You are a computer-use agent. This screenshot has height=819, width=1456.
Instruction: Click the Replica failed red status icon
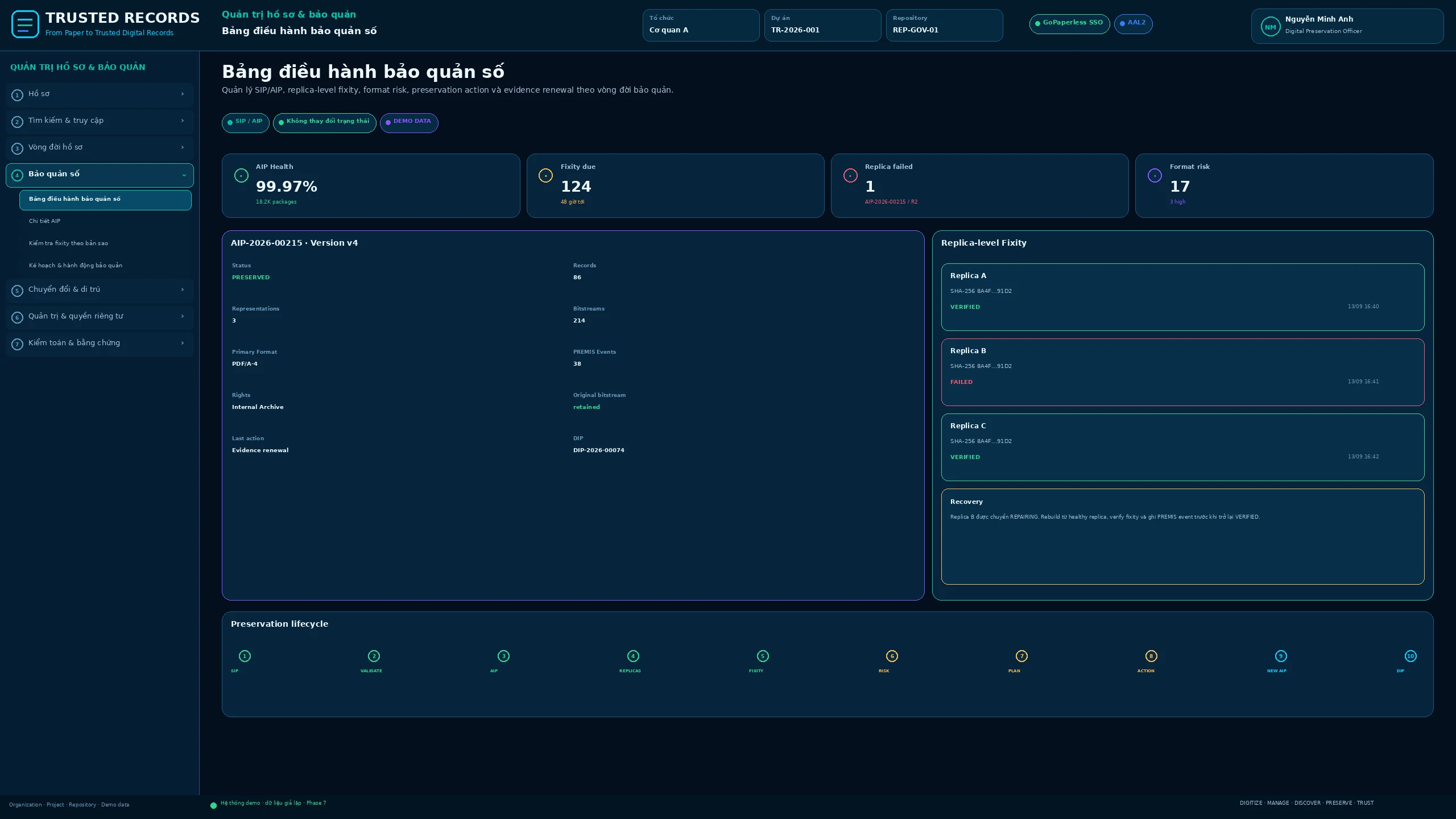click(x=850, y=176)
